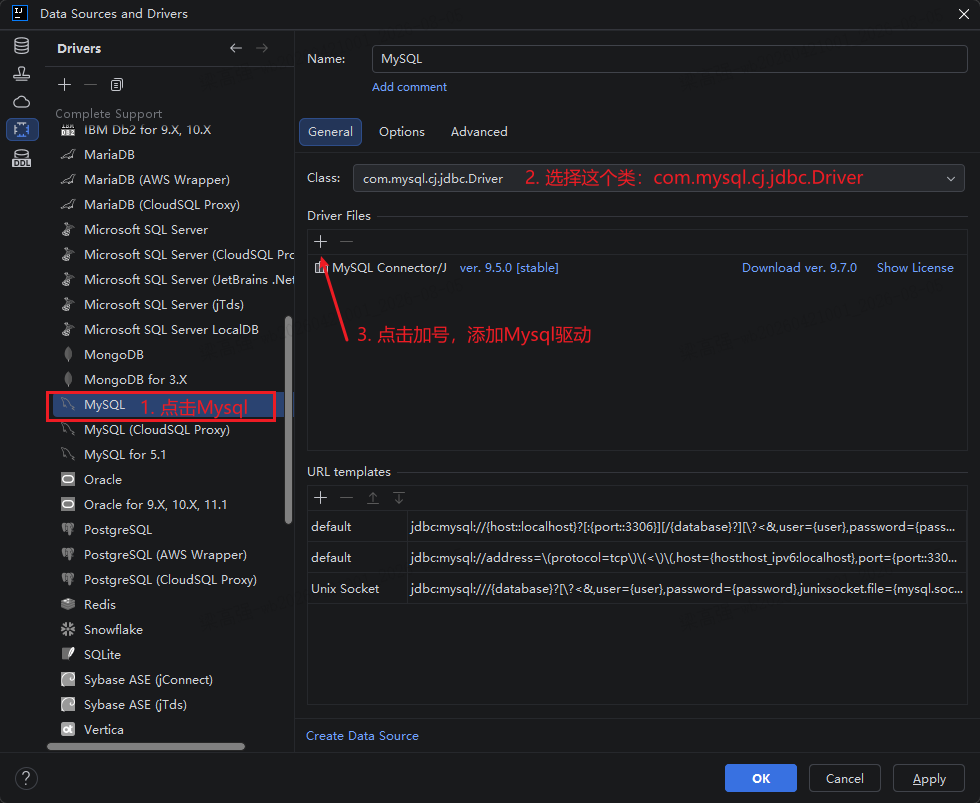The width and height of the screenshot is (980, 803).
Task: Move URL template up
Action: point(373,497)
